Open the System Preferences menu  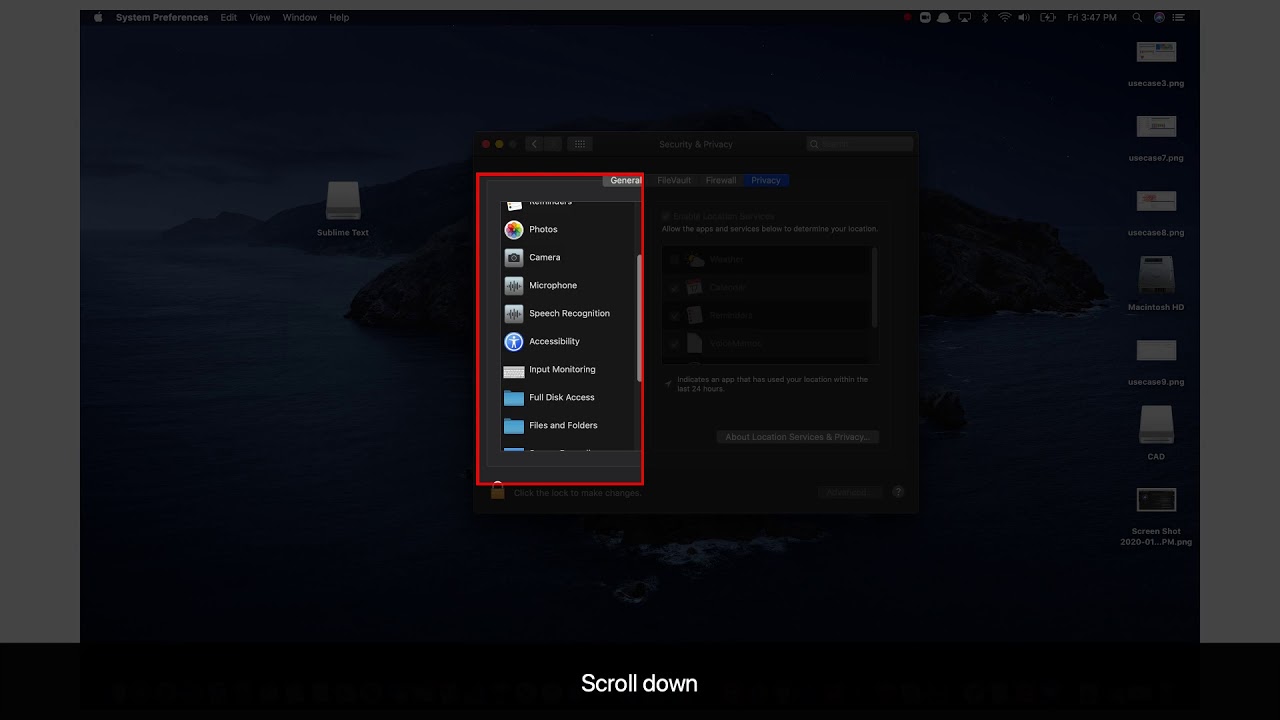pyautogui.click(x=162, y=17)
